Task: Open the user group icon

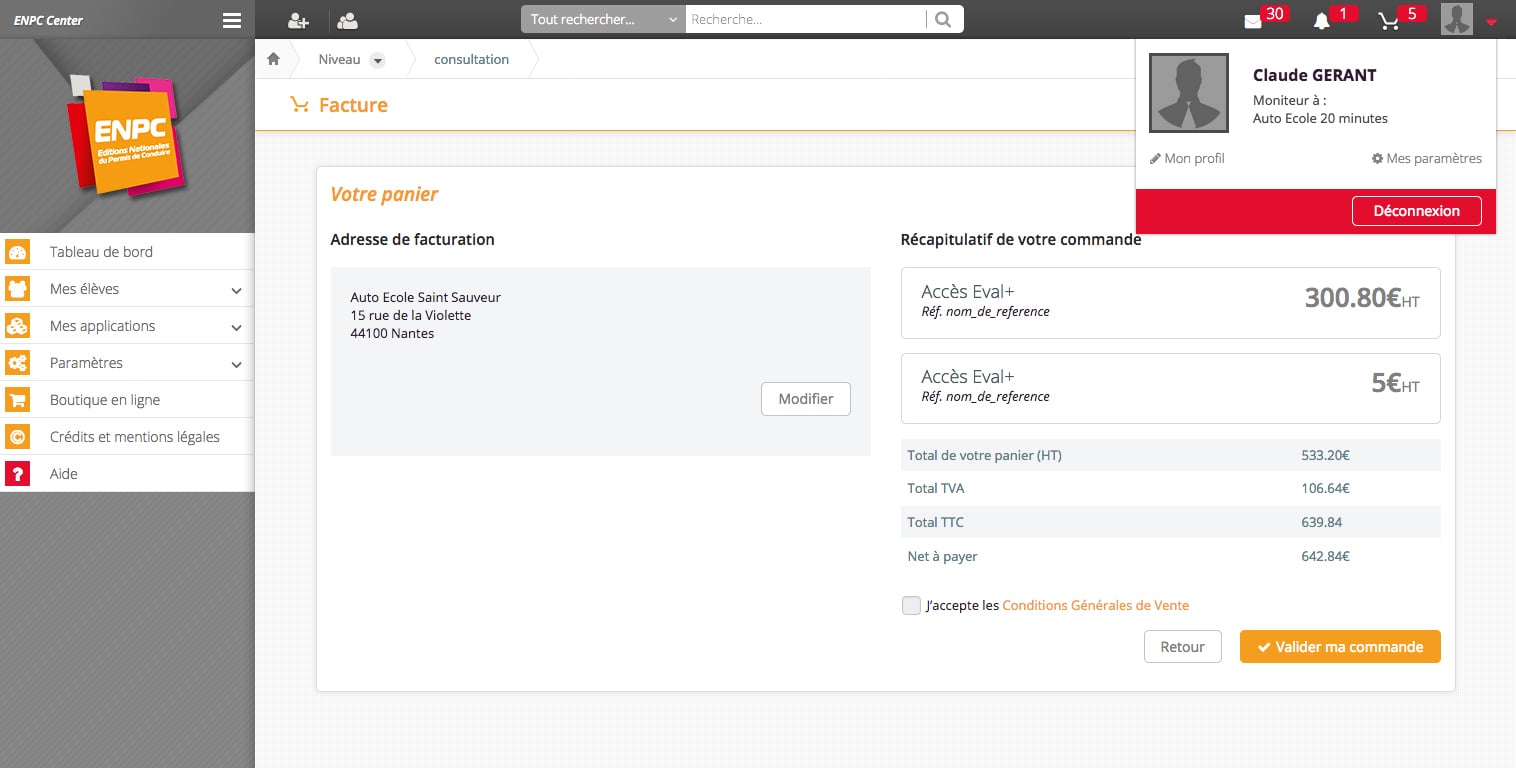Action: [x=348, y=20]
